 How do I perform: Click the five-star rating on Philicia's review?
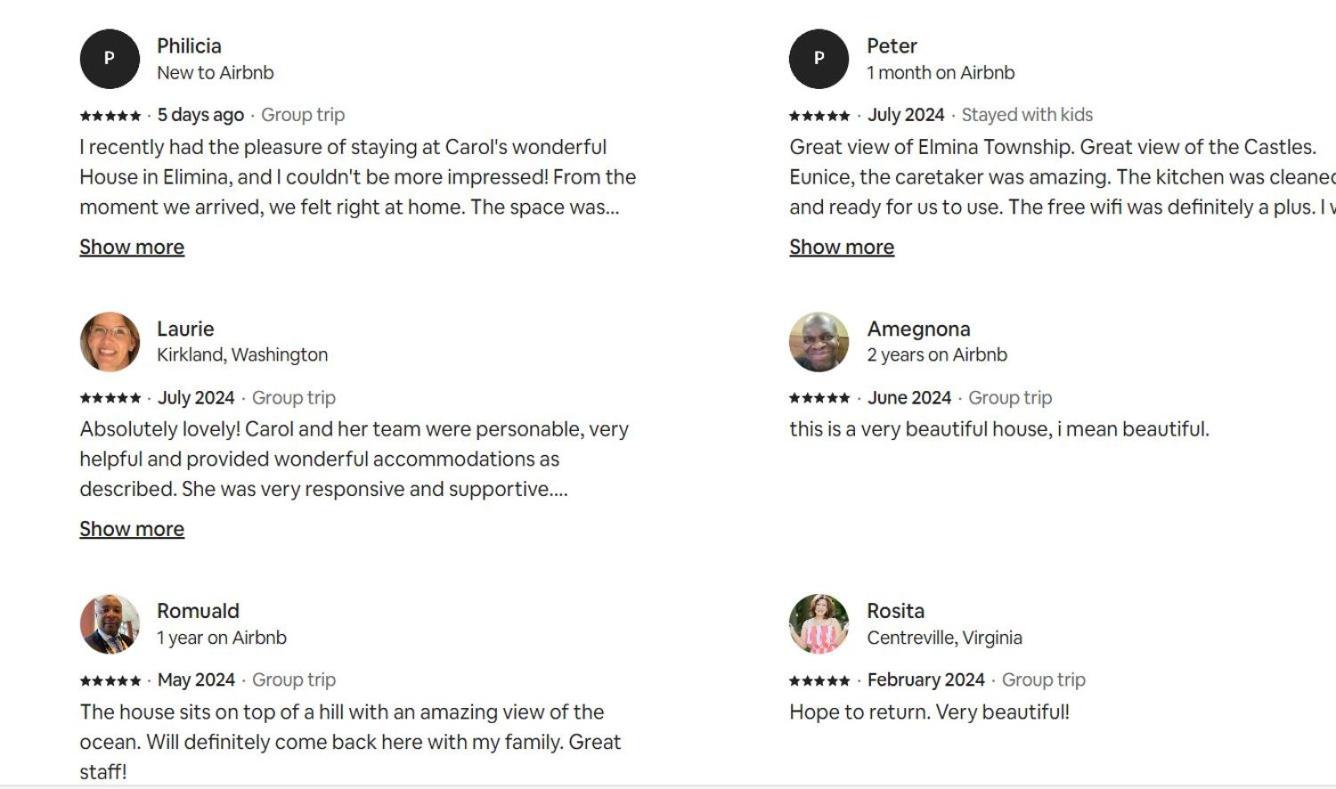click(110, 115)
